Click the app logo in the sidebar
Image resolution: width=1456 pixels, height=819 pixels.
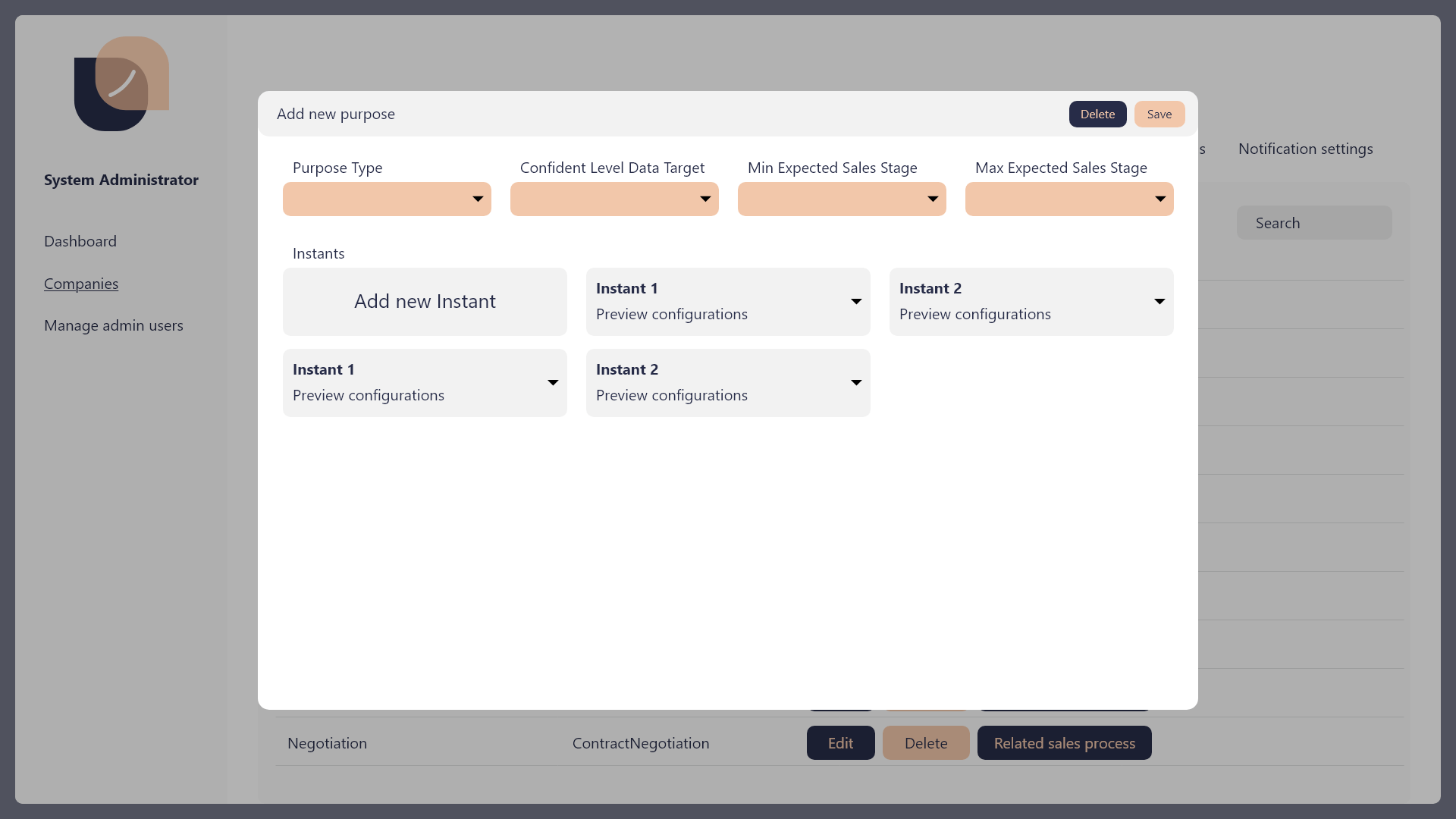pos(121,83)
